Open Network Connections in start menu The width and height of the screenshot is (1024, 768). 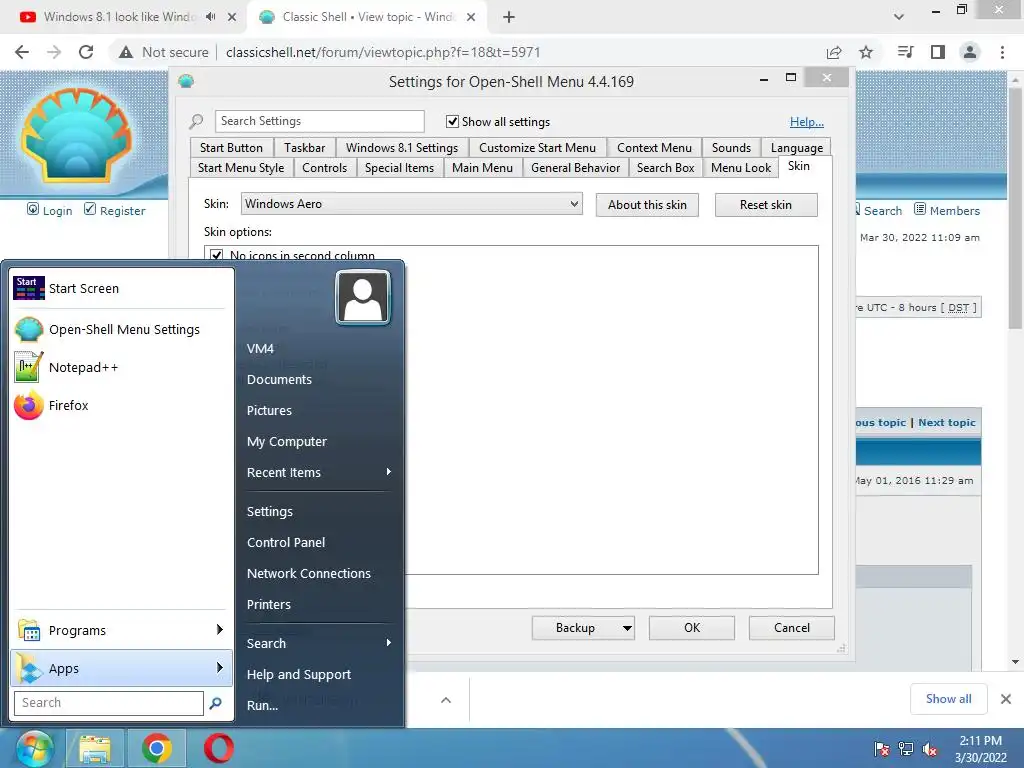309,573
